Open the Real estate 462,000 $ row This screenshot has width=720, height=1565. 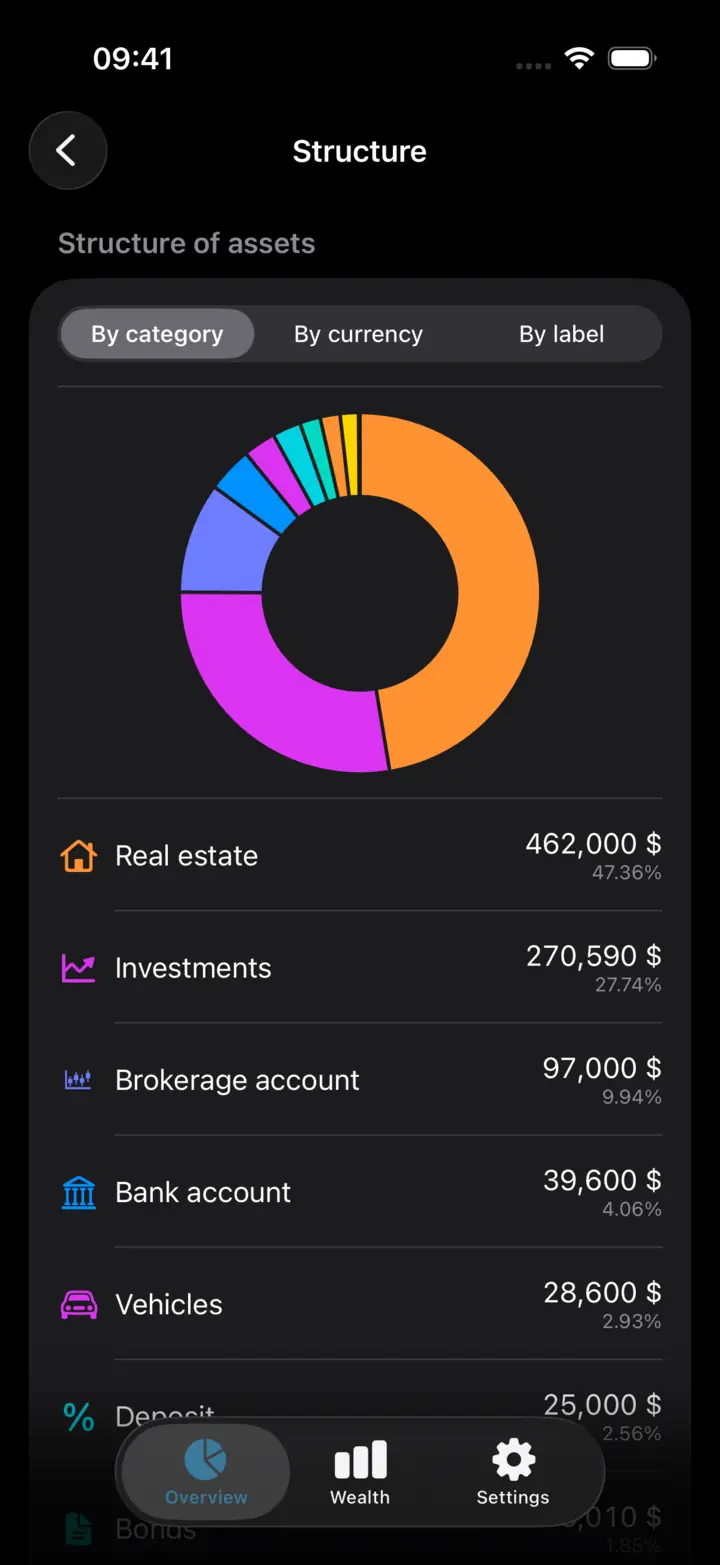(x=360, y=856)
